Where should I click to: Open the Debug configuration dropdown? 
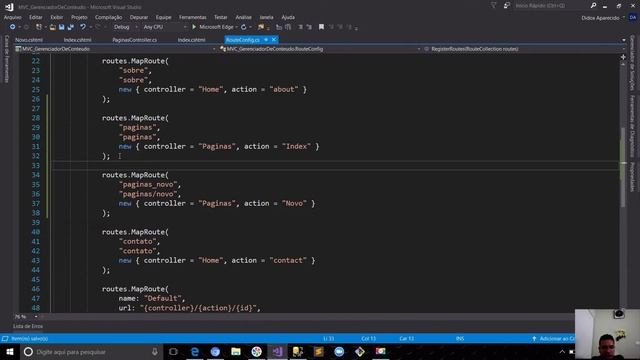pyautogui.click(x=125, y=27)
